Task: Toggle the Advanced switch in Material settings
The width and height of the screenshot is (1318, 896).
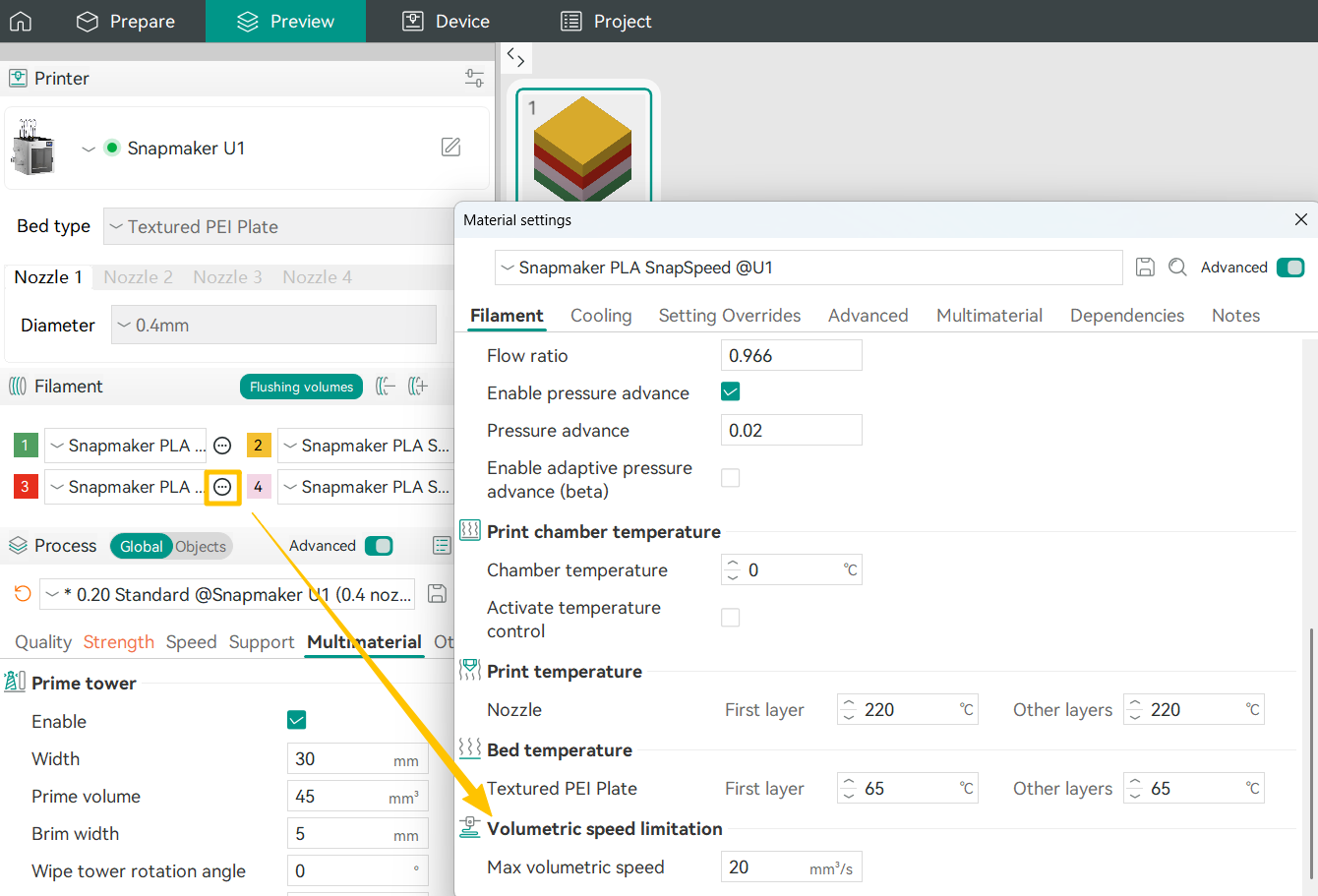Action: (1289, 268)
